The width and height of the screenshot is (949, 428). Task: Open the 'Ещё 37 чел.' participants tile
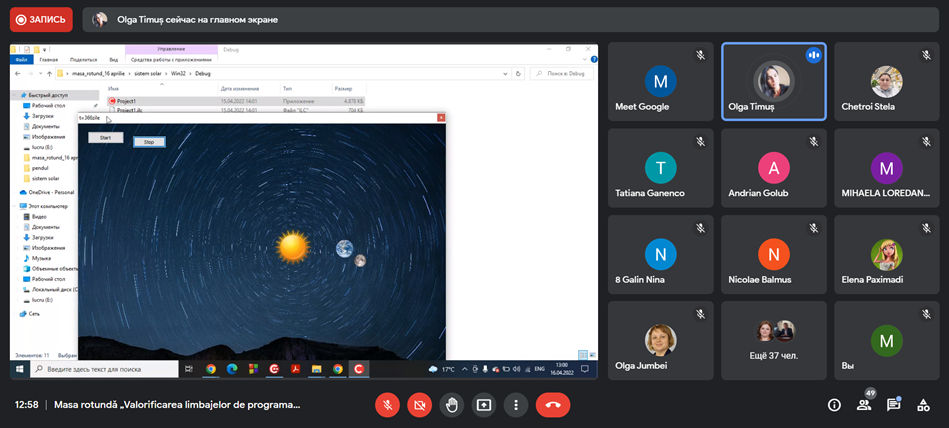pos(773,340)
